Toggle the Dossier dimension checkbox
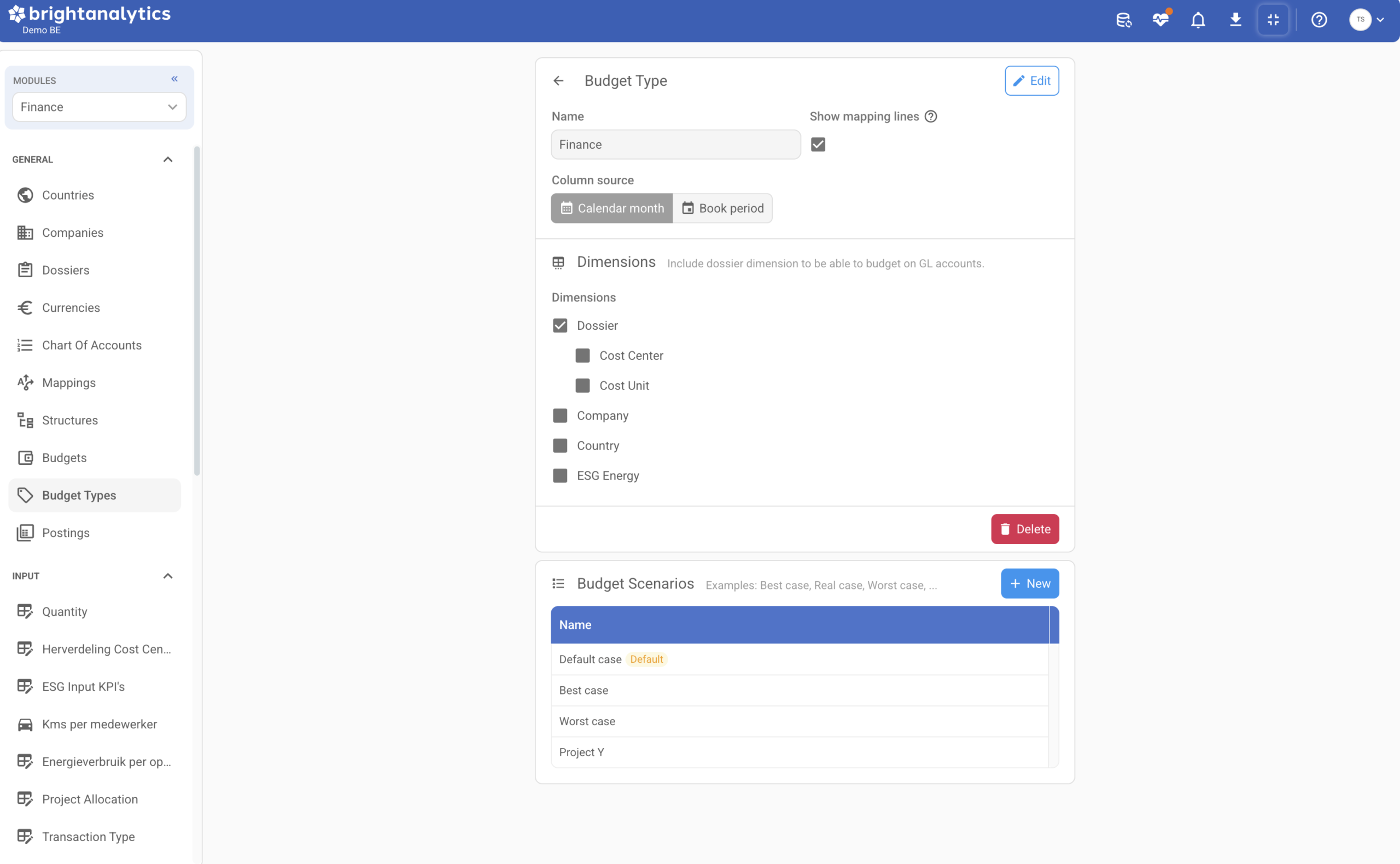 (560, 326)
